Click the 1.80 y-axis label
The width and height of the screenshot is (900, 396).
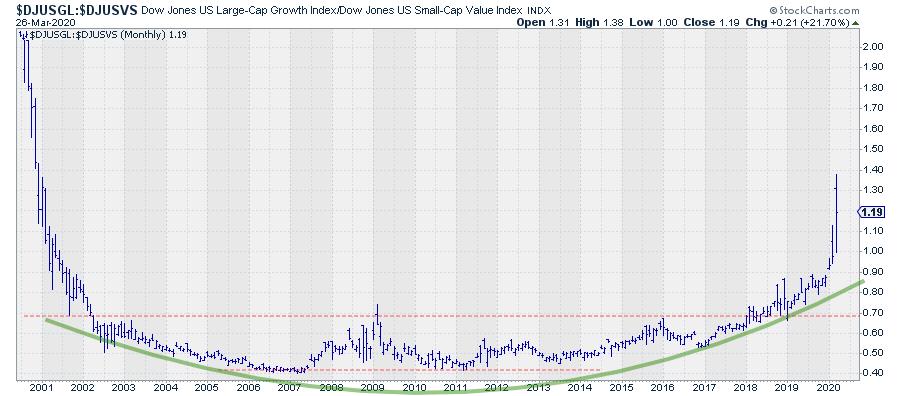click(x=872, y=87)
